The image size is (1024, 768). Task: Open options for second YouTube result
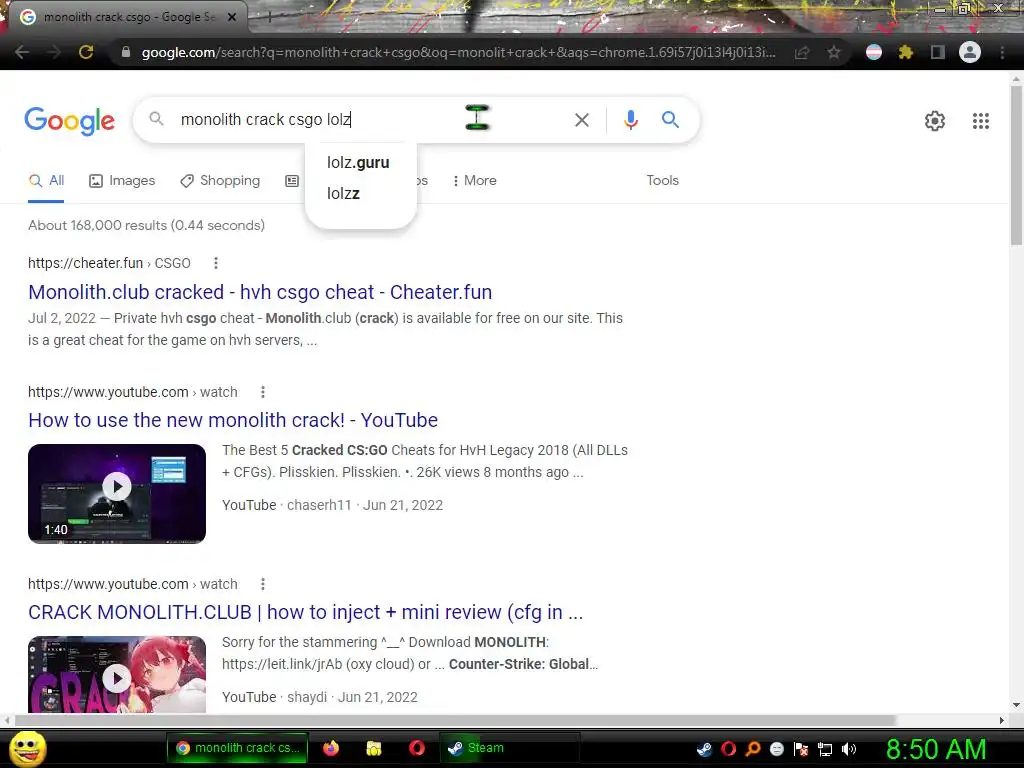tap(263, 584)
